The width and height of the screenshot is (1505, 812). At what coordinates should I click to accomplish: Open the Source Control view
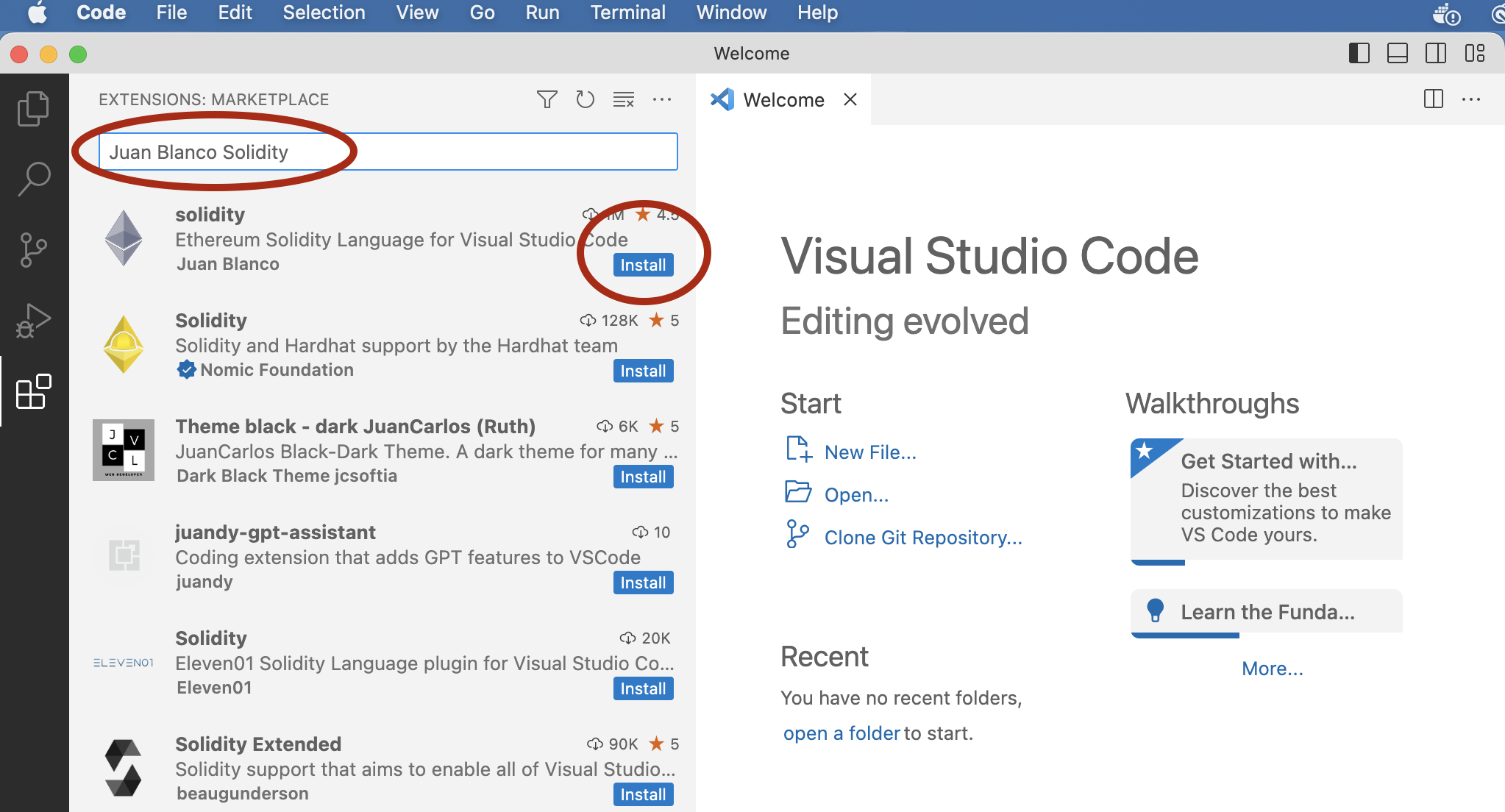tap(33, 250)
